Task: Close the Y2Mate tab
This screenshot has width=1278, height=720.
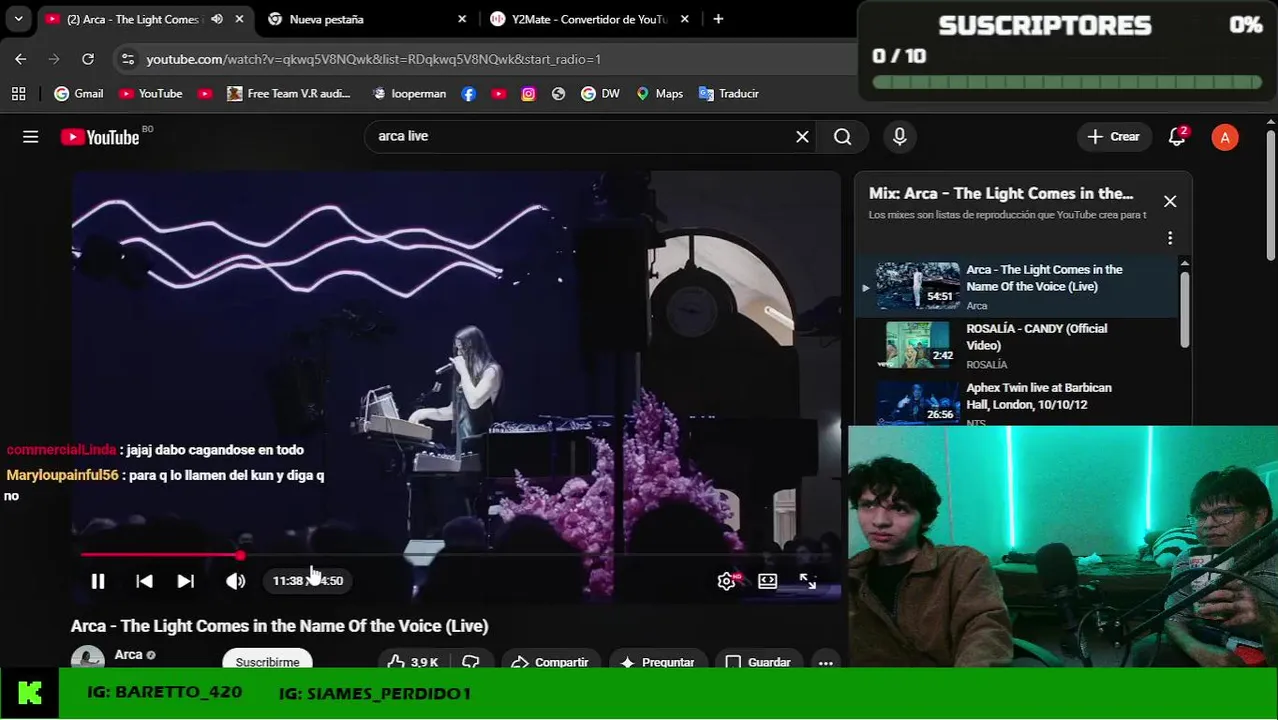Action: 685,19
